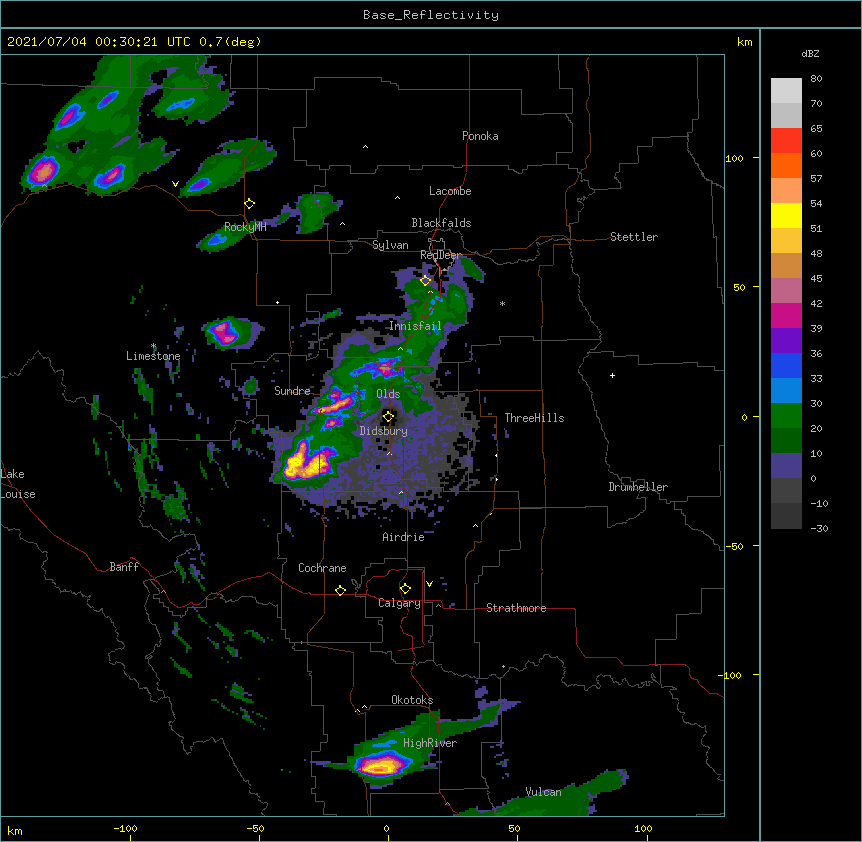Click the orange 57-60 dBZ legend swatch

786,165
